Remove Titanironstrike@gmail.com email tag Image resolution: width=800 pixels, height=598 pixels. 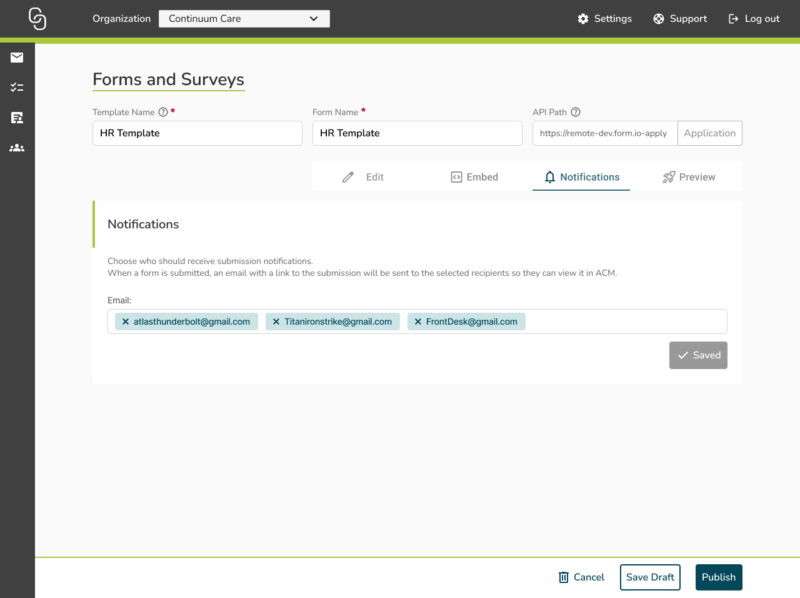[276, 321]
